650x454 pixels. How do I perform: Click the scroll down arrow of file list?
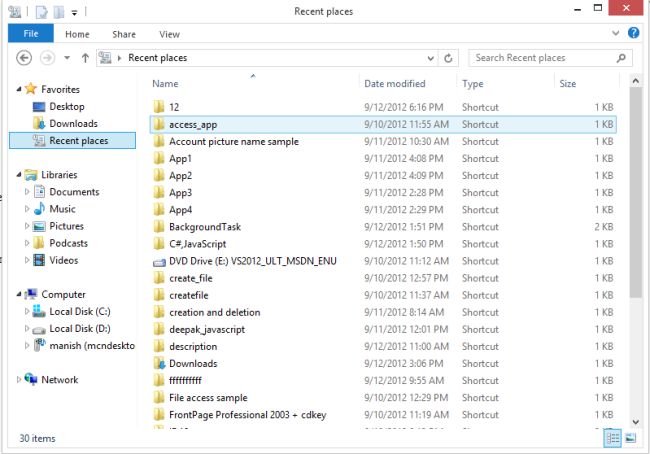click(x=635, y=422)
